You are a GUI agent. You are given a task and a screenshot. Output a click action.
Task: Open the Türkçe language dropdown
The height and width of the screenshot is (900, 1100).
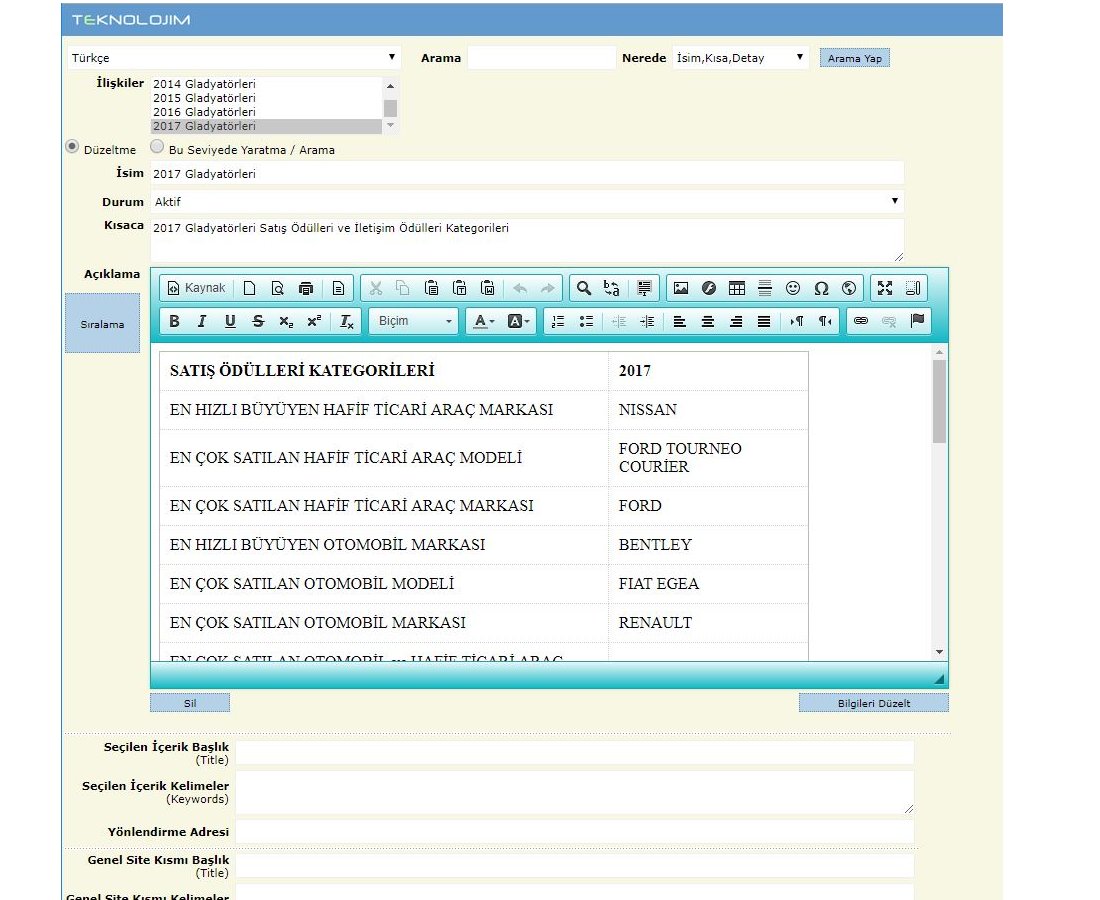234,58
